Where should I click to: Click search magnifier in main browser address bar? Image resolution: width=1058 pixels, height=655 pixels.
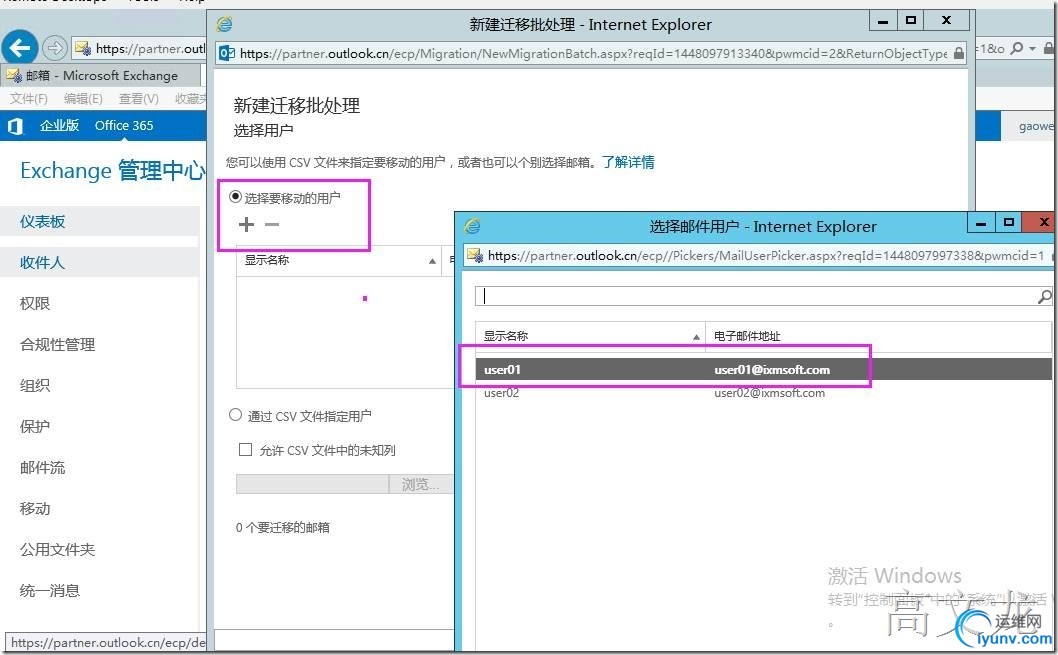pyautogui.click(x=1017, y=48)
